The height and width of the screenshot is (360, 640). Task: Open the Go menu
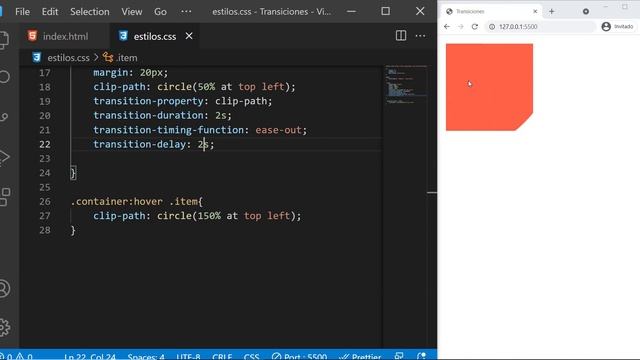point(160,11)
